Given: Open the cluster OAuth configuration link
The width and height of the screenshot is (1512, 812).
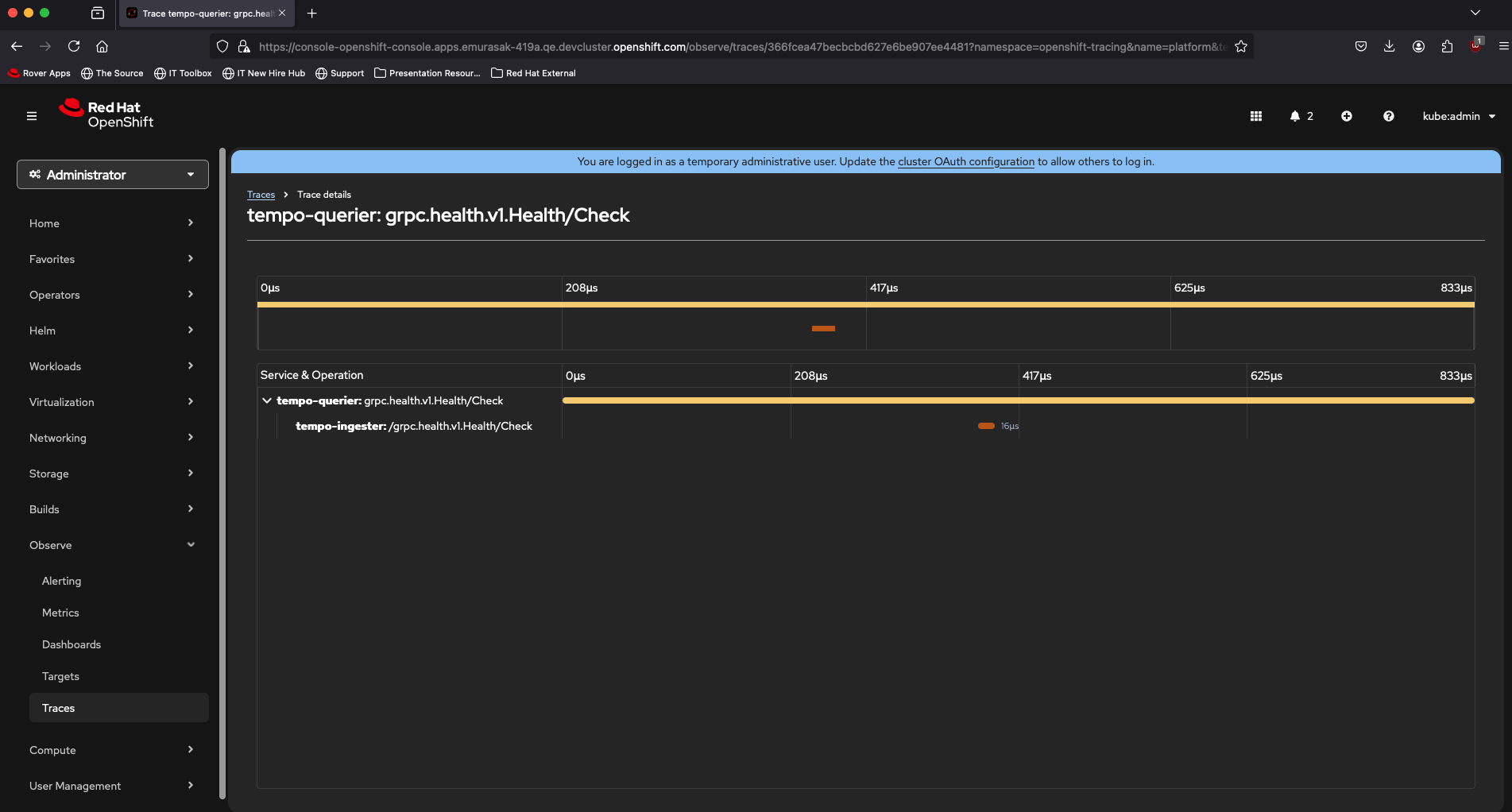Looking at the screenshot, I should pyautogui.click(x=966, y=161).
